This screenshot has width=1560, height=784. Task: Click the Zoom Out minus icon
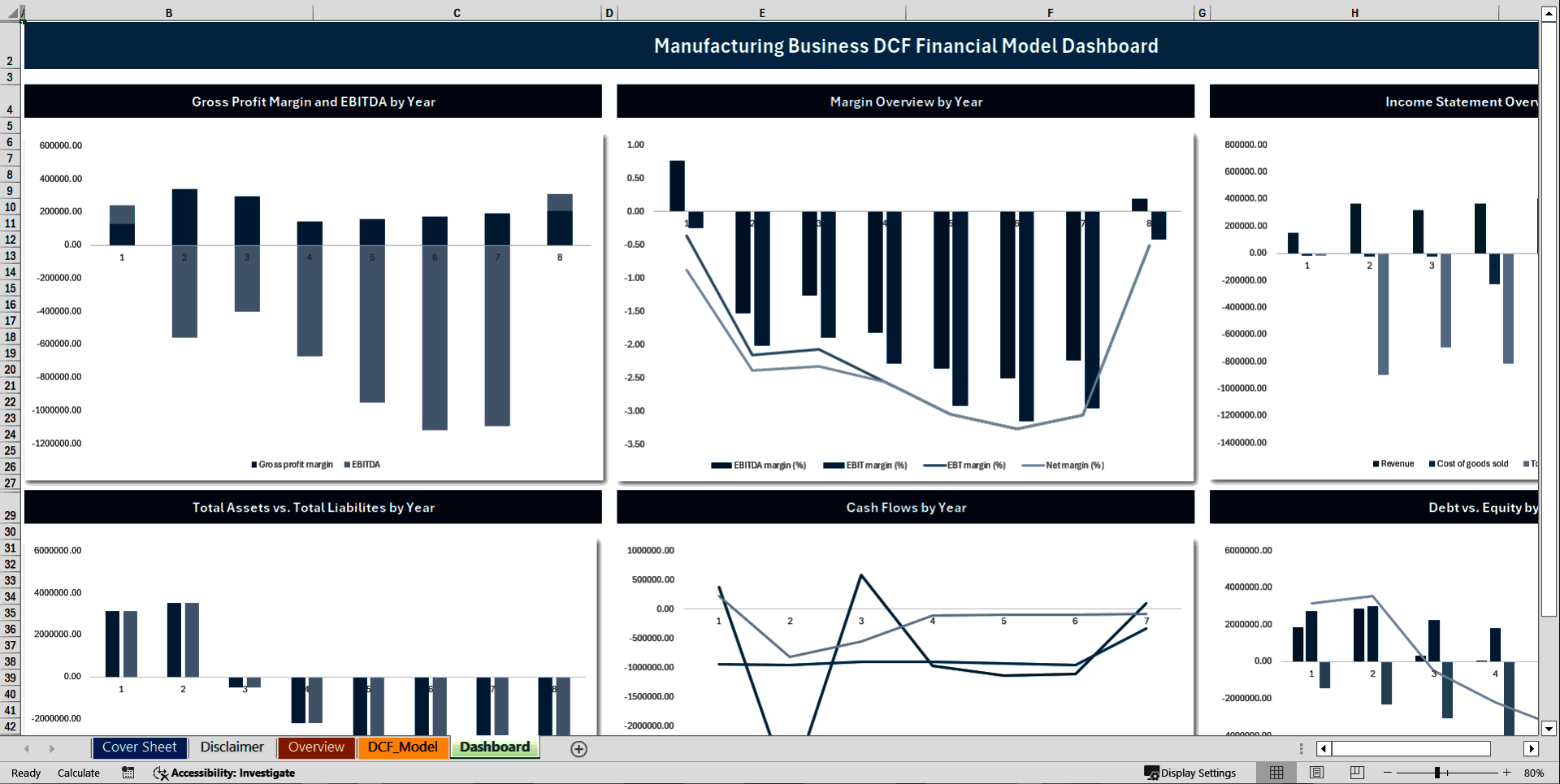[x=1386, y=773]
